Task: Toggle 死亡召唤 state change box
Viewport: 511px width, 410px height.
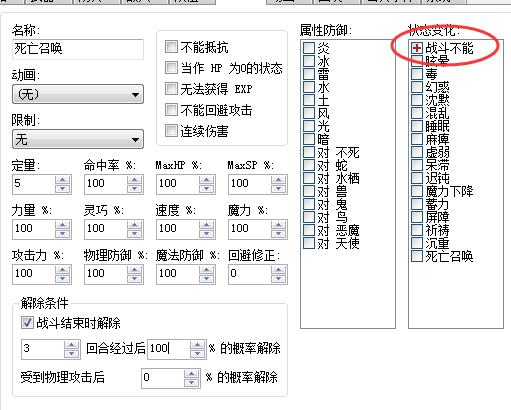Action: pos(417,256)
